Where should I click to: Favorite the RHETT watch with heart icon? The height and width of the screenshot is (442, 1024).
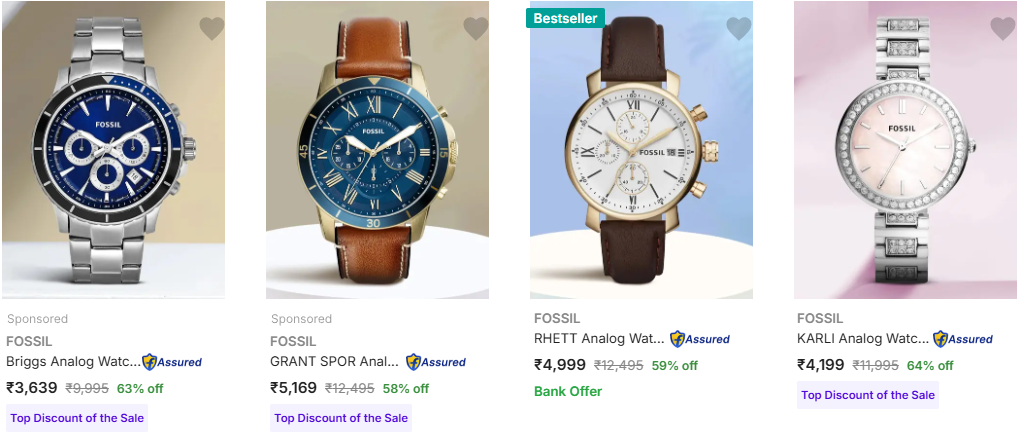click(739, 28)
